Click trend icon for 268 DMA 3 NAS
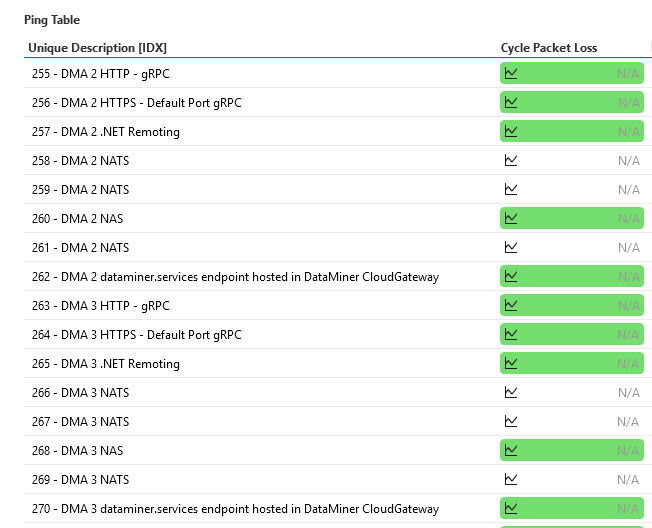The image size is (652, 528). (x=511, y=450)
